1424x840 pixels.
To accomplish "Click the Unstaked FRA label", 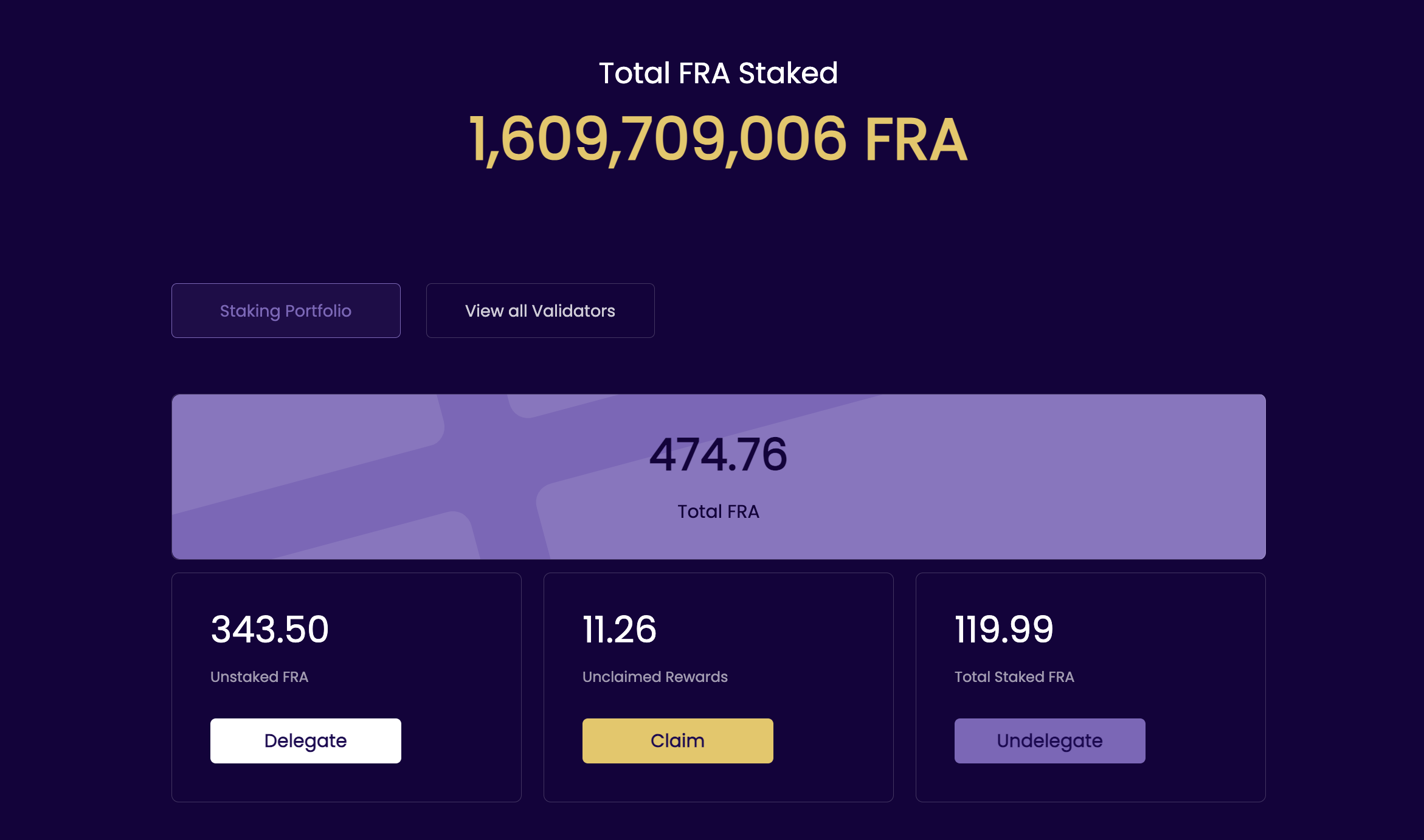I will [259, 676].
